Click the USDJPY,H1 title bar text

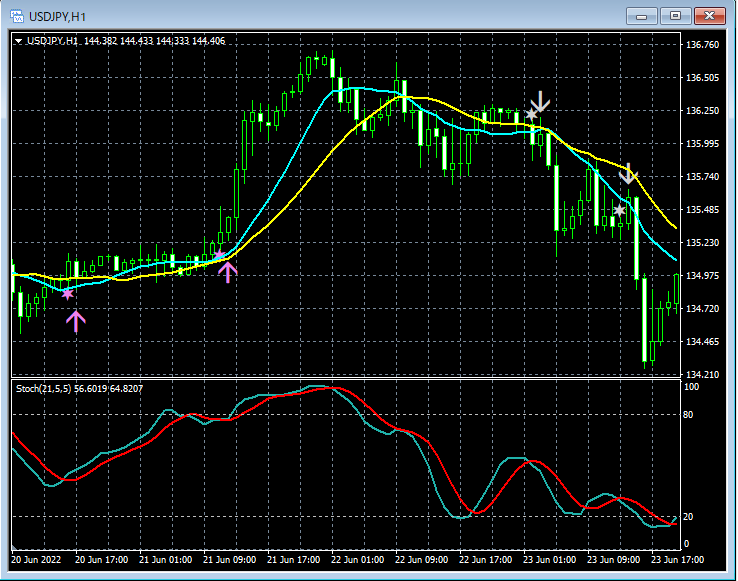(57, 17)
